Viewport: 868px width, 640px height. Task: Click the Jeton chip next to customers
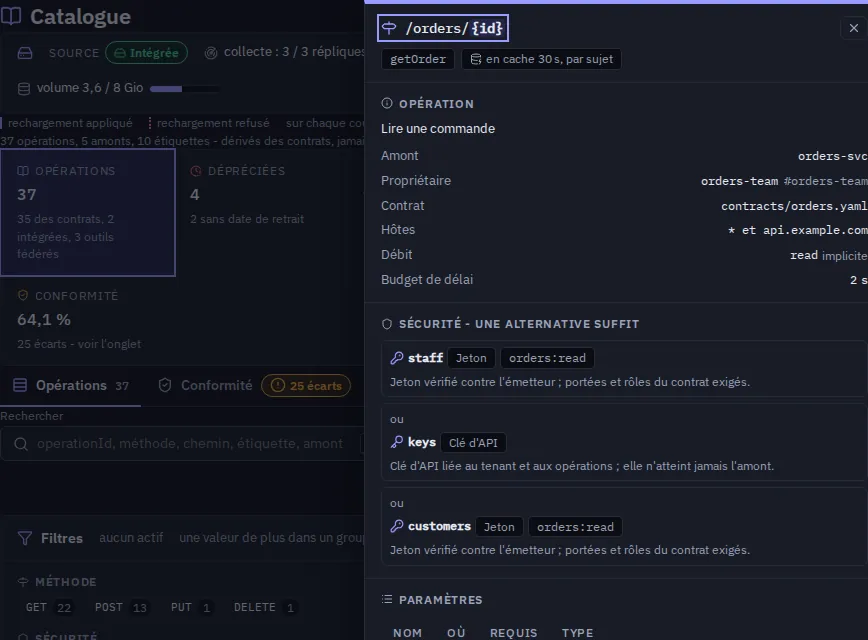499,527
